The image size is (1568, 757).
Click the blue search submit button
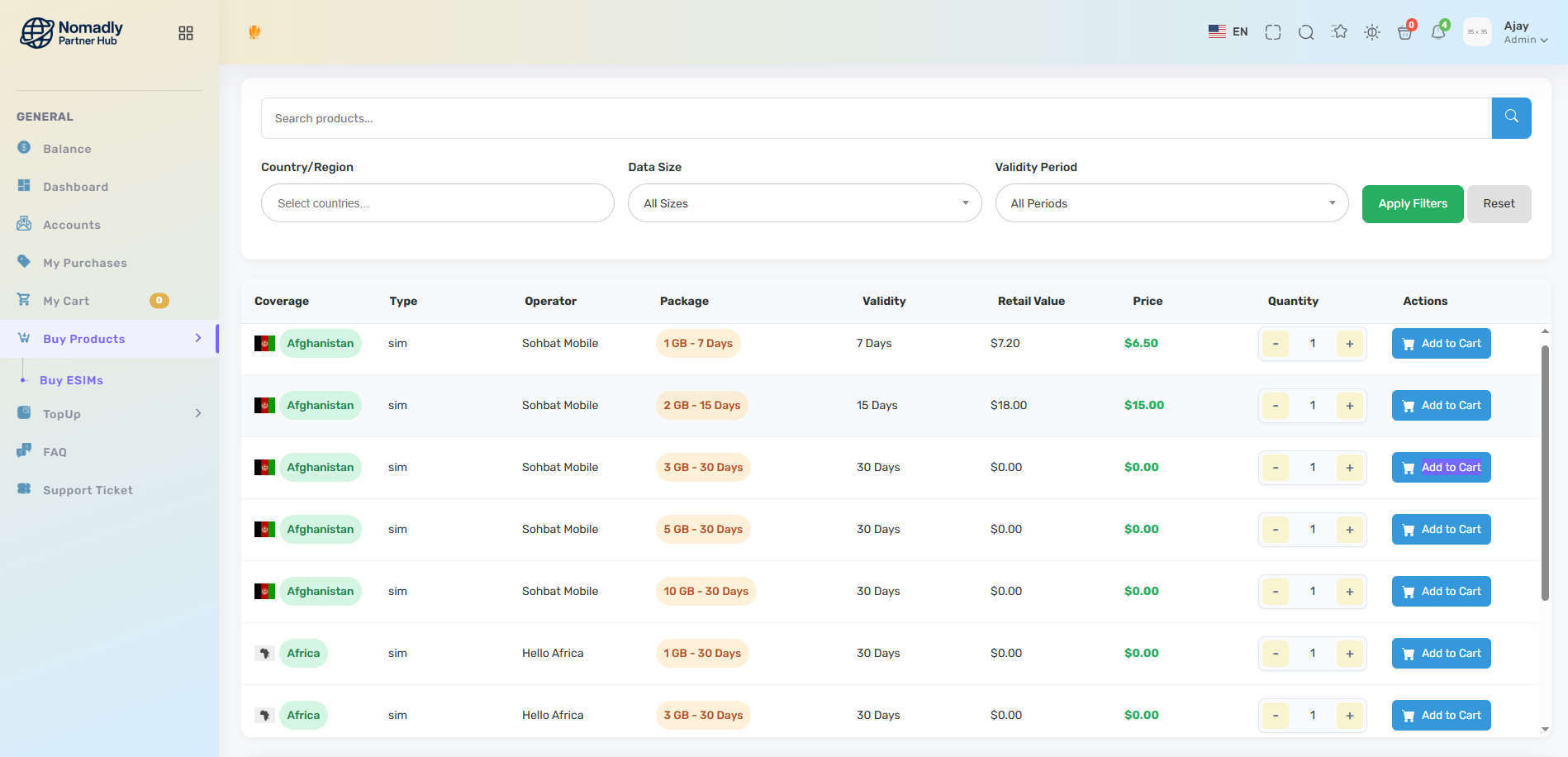(1511, 118)
